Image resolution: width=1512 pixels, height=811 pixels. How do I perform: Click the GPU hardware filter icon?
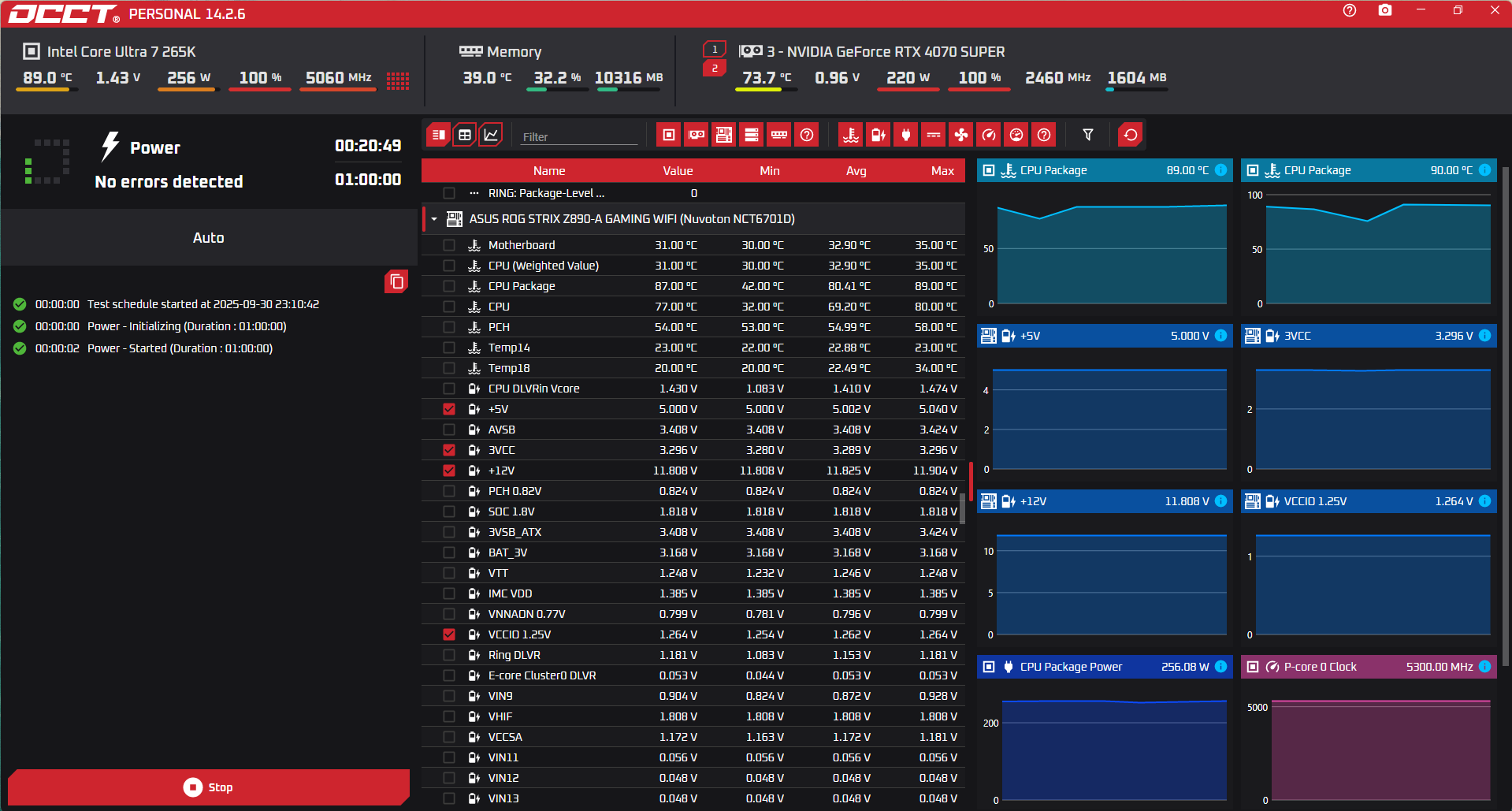[697, 135]
